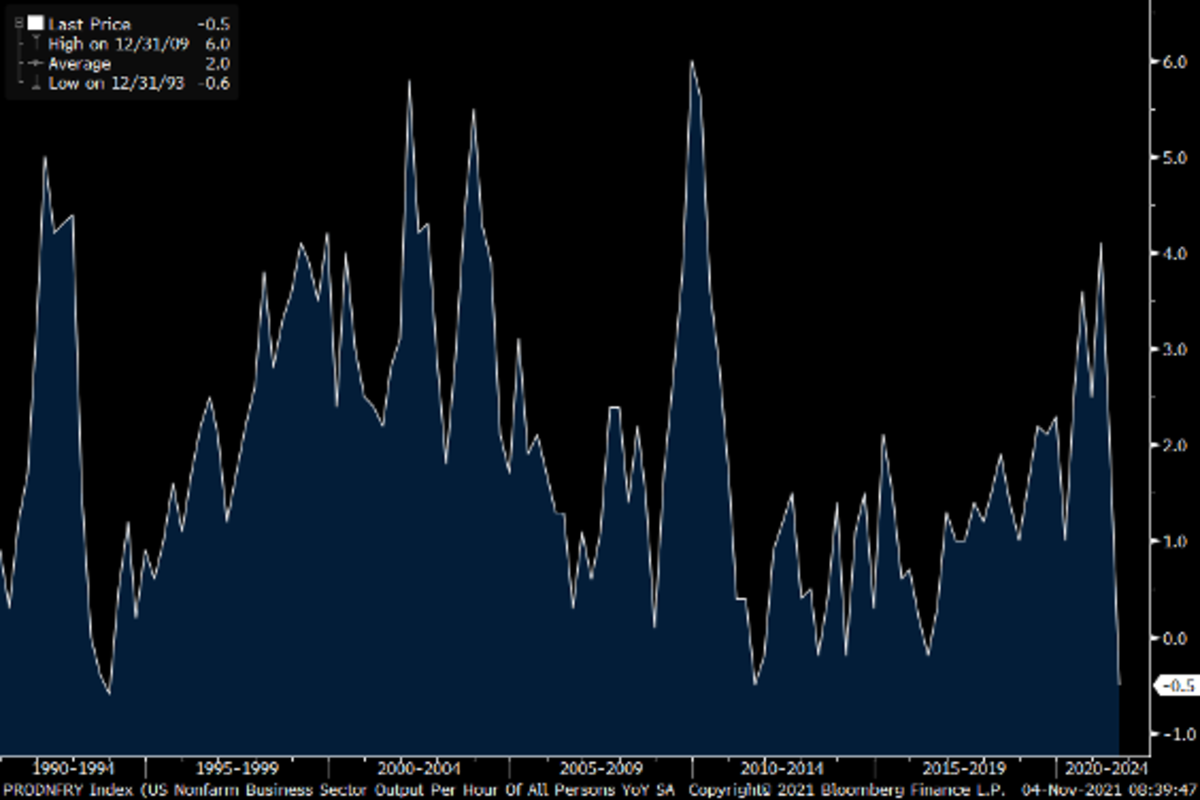
Task: Click the Low marker icon in legend
Action: click(36, 84)
